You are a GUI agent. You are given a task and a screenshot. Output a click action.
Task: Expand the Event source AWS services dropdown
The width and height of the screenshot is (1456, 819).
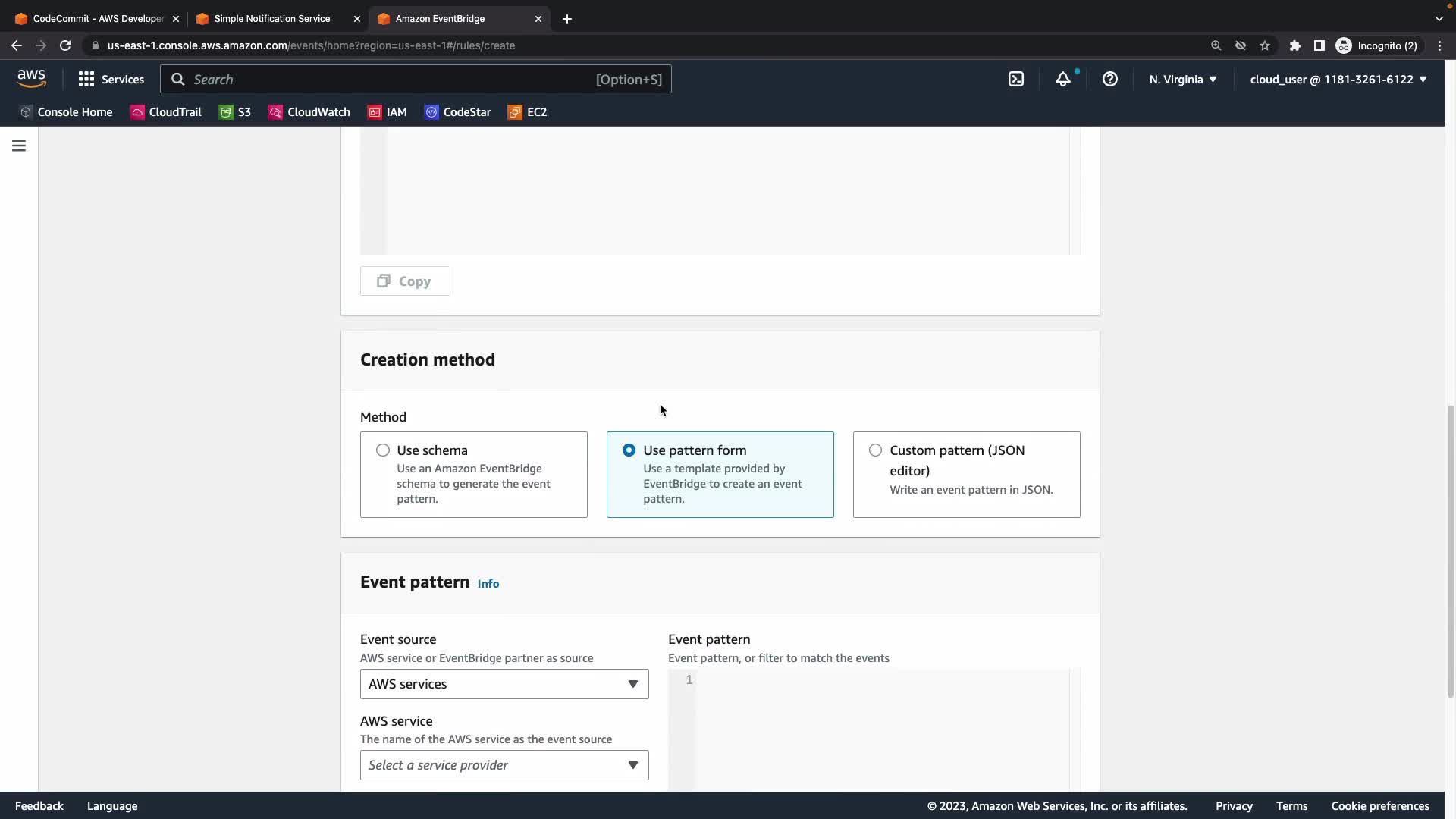tap(504, 684)
